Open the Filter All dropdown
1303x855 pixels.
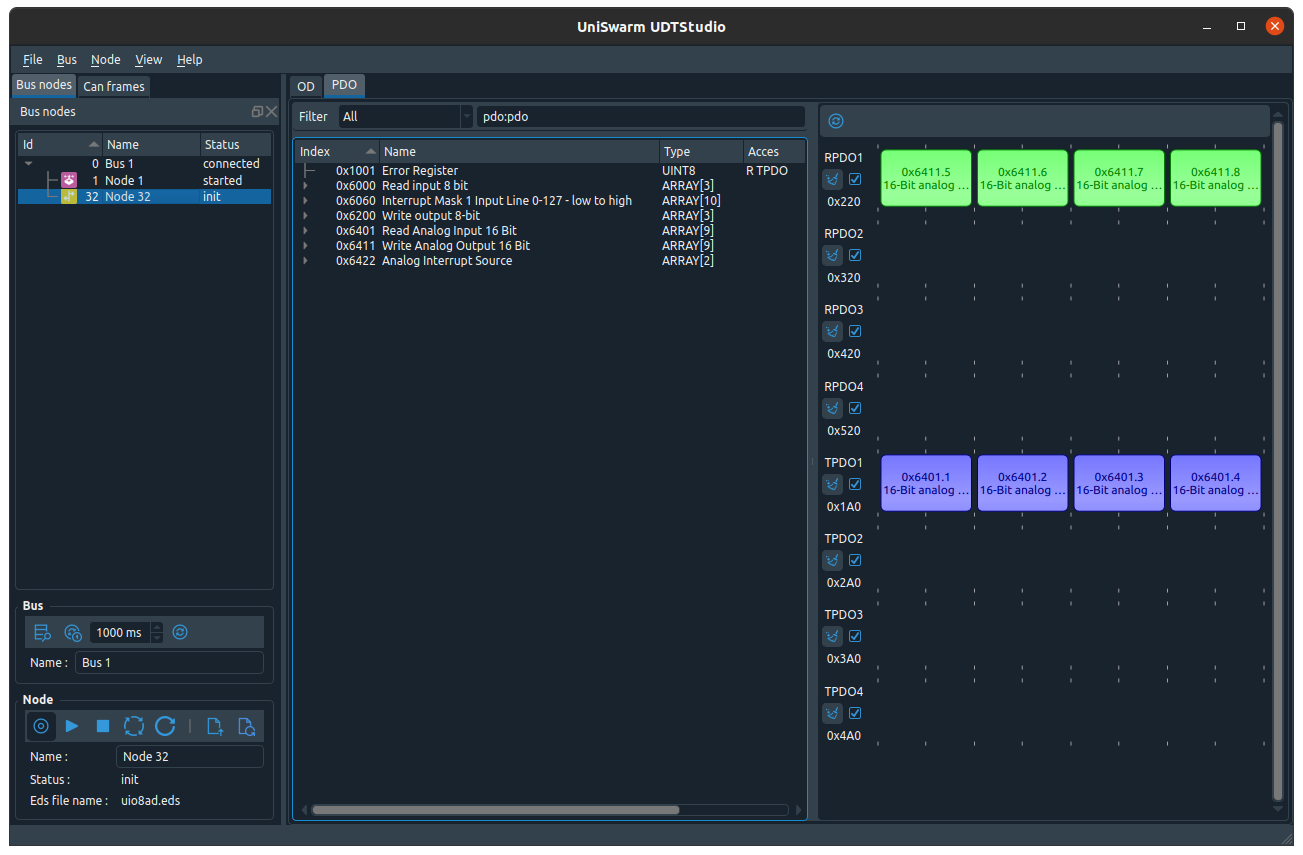click(405, 117)
